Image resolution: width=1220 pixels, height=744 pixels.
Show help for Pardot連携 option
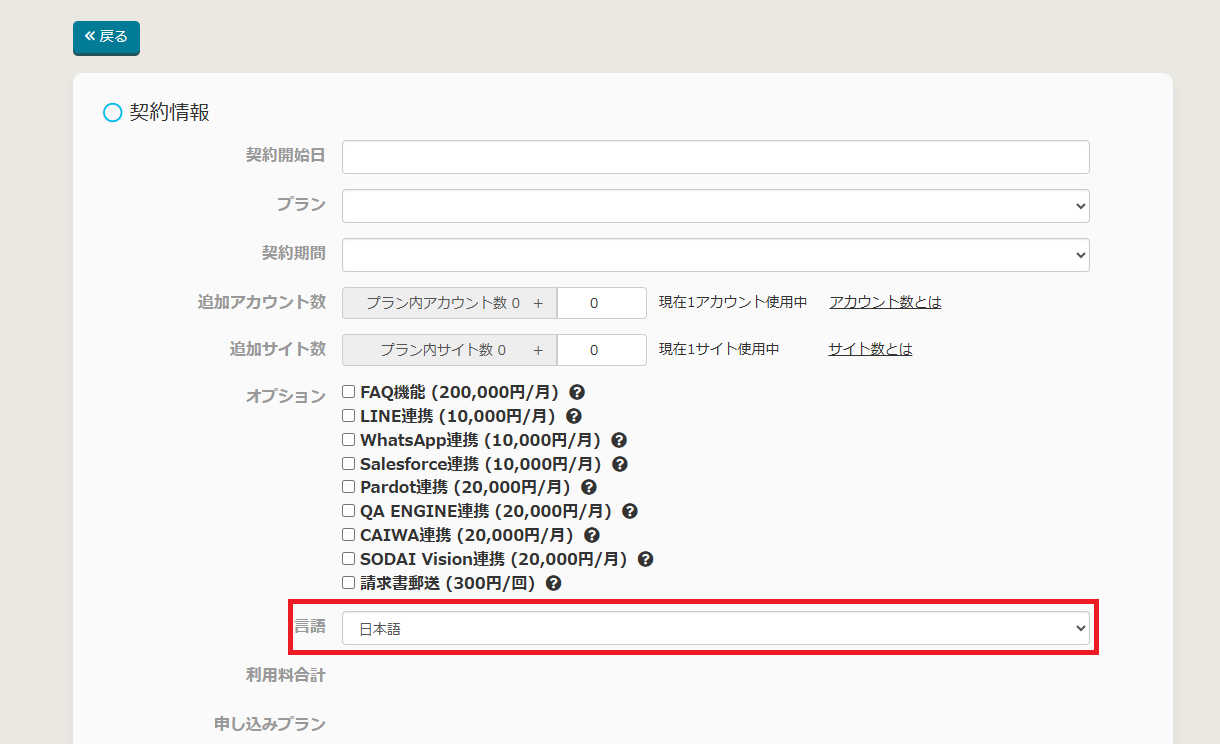point(589,487)
